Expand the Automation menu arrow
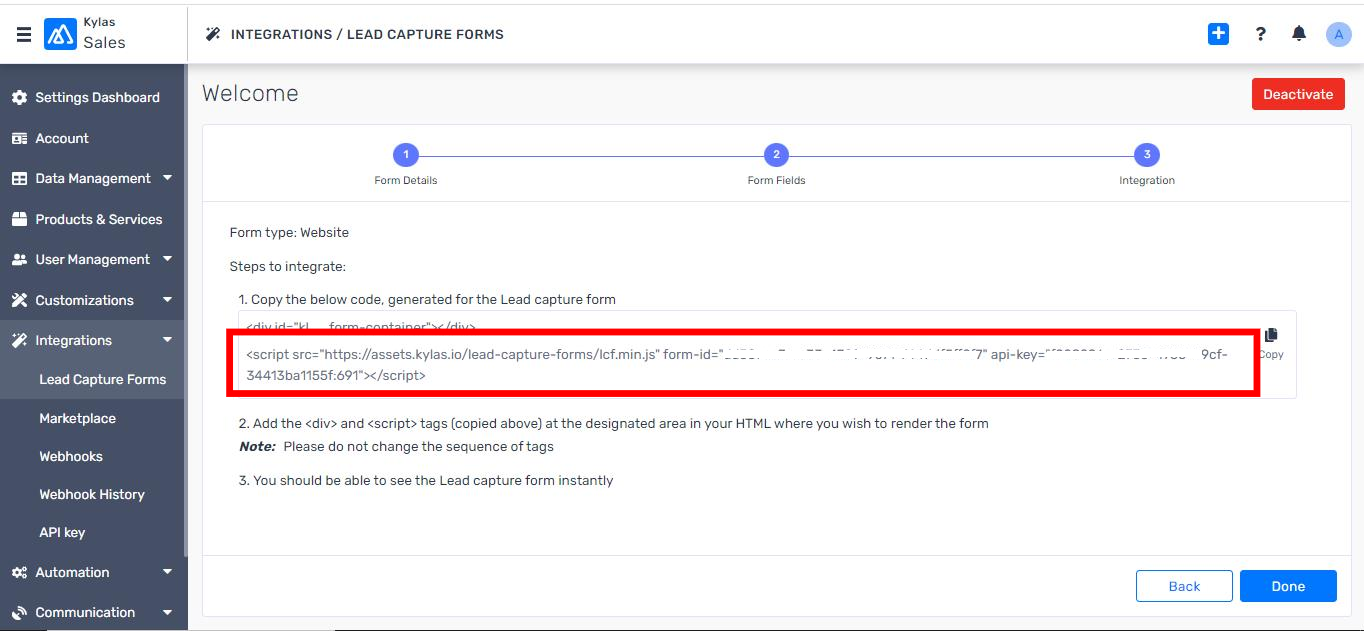This screenshot has width=1364, height=631. [x=167, y=572]
